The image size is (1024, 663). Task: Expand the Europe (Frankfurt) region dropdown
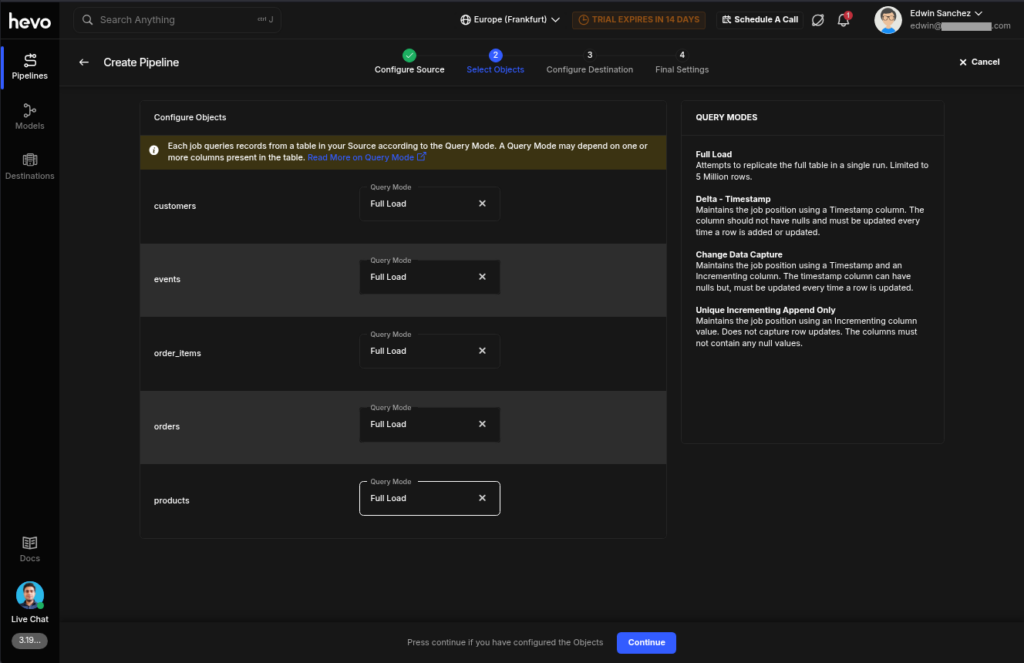[x=509, y=20]
